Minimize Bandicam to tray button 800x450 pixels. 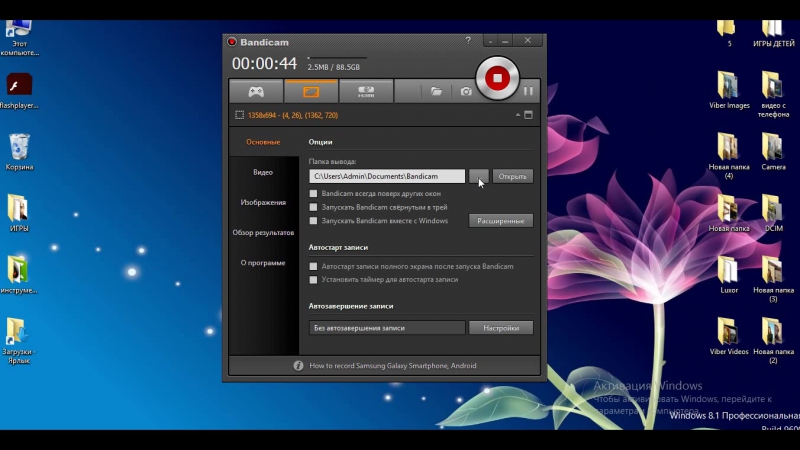tap(490, 41)
